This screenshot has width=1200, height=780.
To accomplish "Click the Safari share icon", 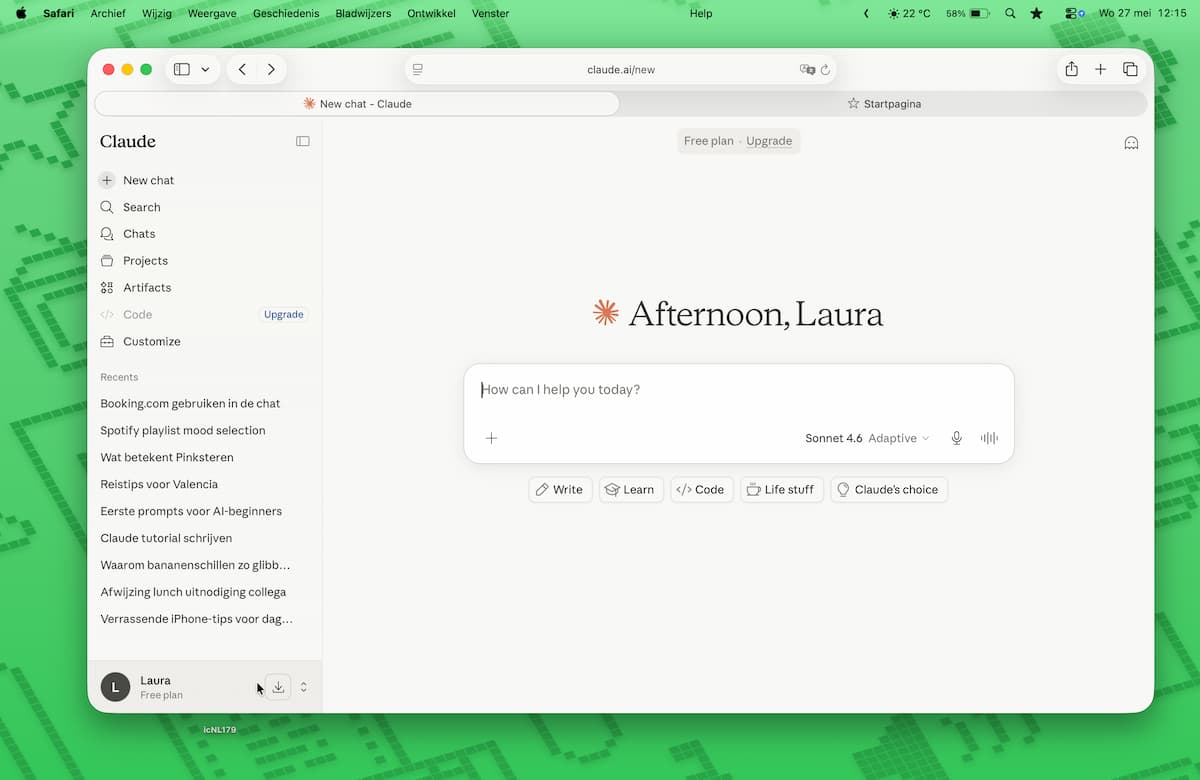I will [x=1071, y=69].
